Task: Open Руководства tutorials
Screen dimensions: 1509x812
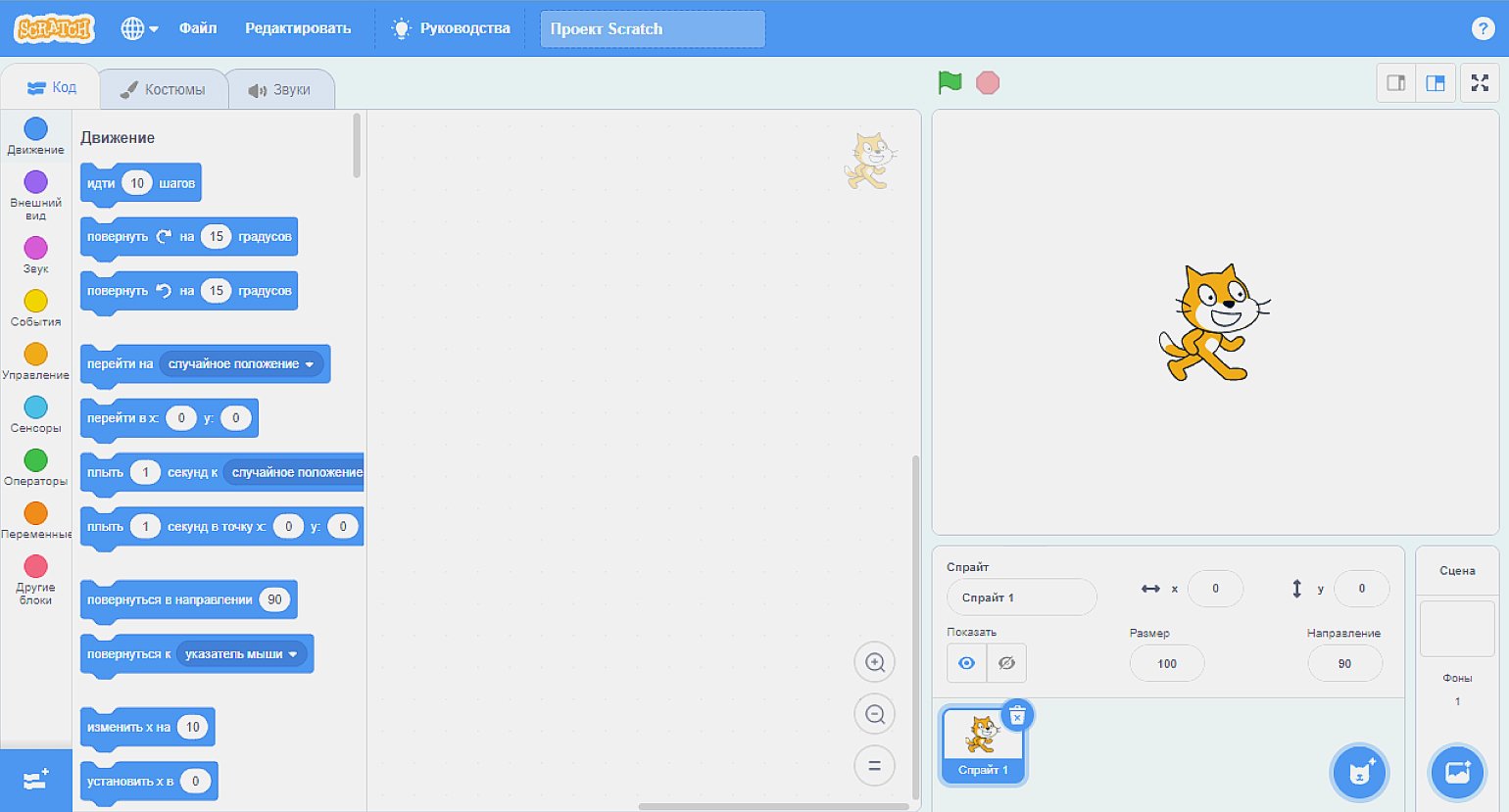Action: [451, 28]
